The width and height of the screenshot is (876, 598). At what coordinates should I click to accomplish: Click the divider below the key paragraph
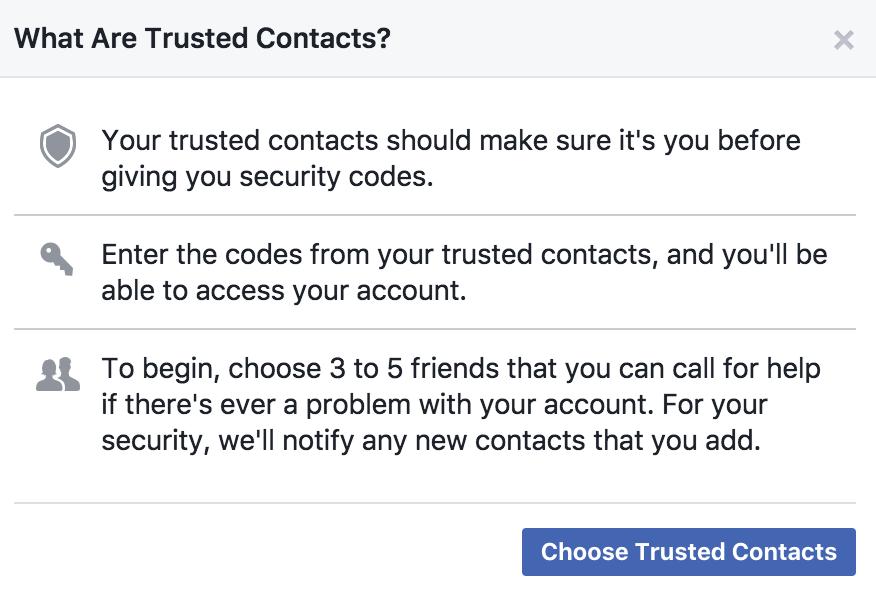pyautogui.click(x=435, y=329)
